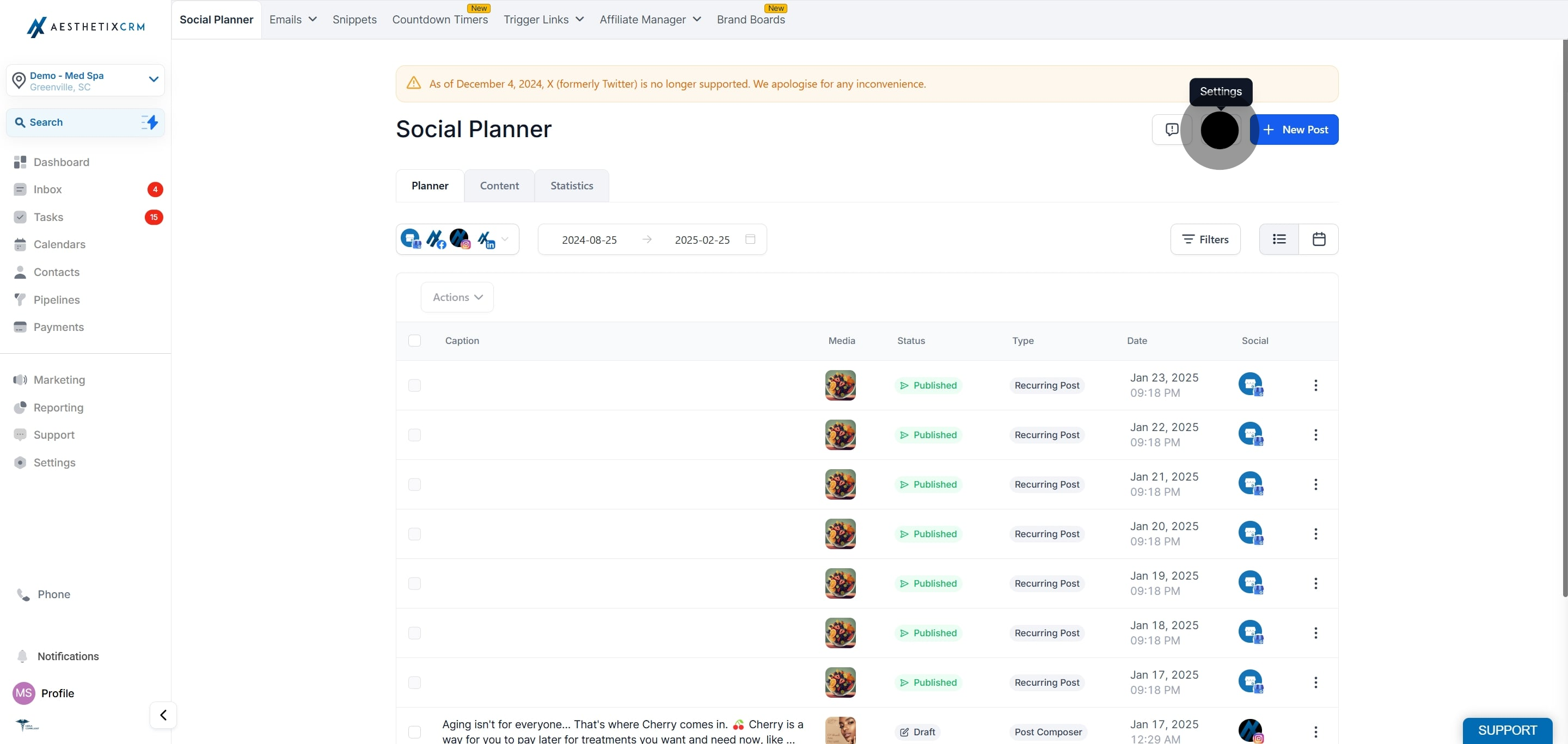Open the Filters button
Screen dimensions: 1568x744
click(1205, 239)
